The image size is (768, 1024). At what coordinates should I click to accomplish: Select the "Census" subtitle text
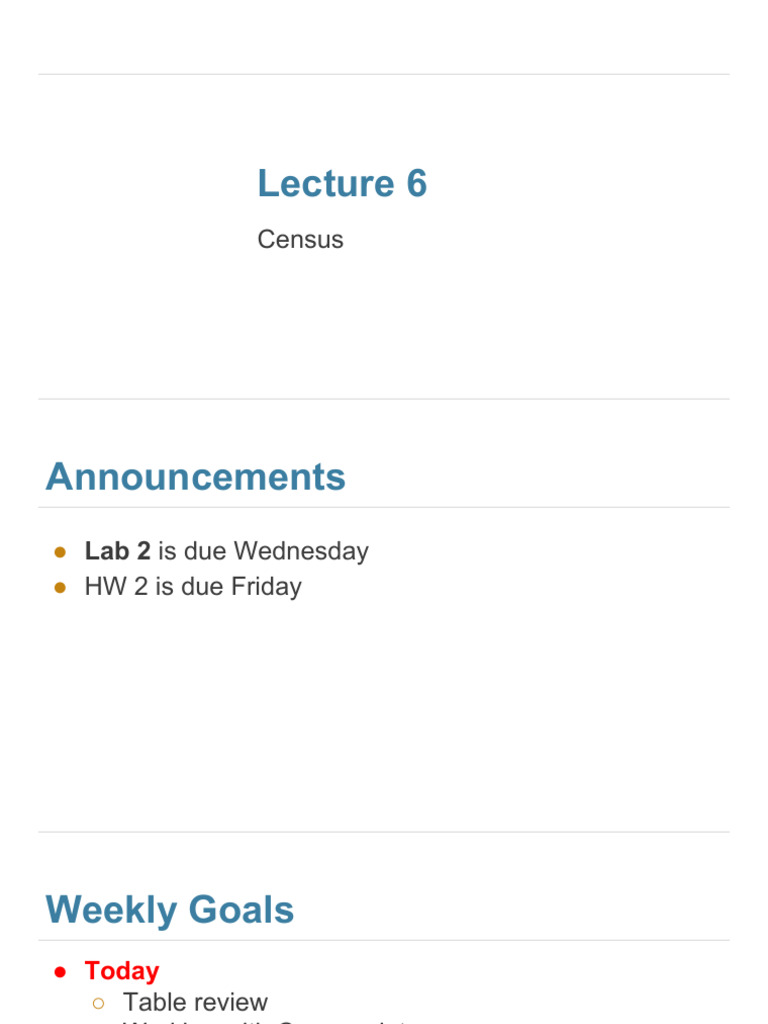pos(300,240)
